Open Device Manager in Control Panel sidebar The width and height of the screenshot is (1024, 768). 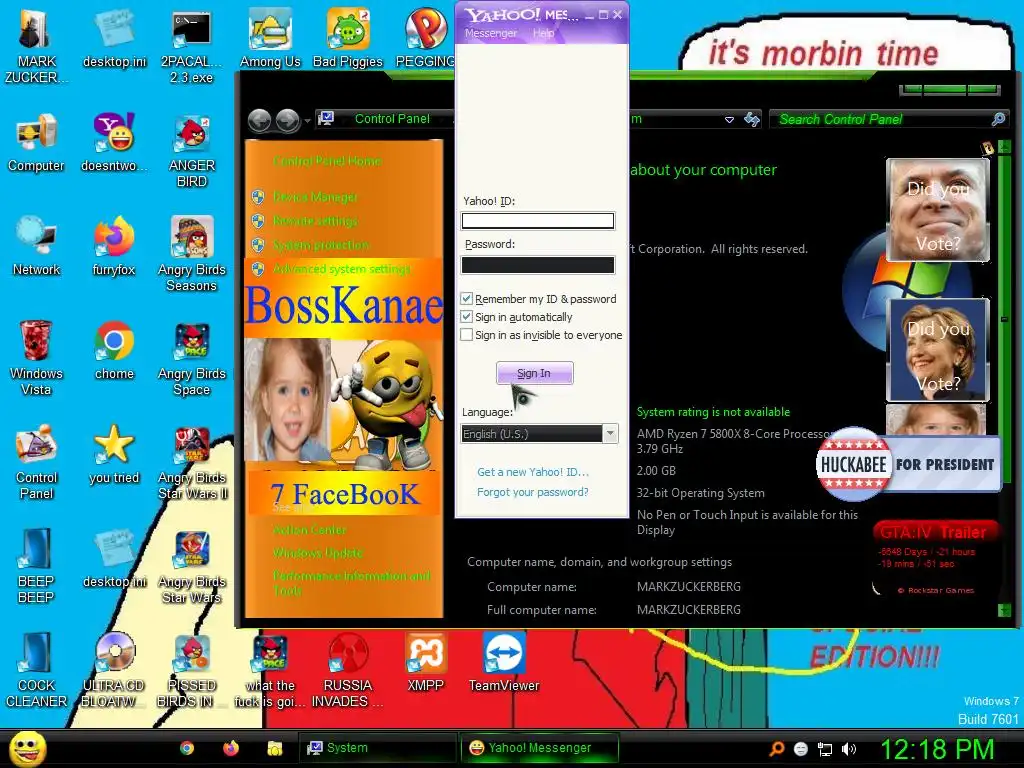315,197
